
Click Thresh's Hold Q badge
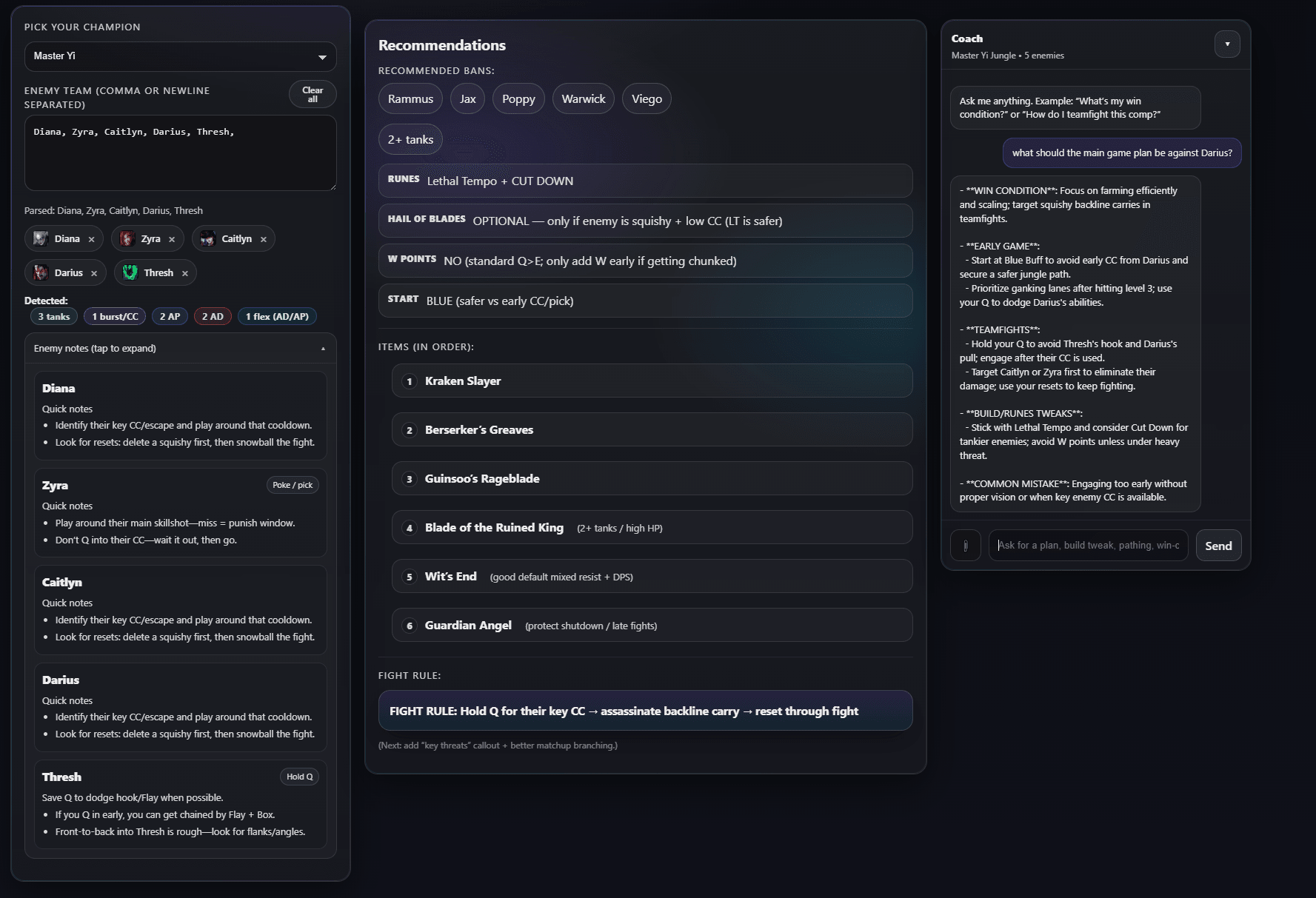(x=299, y=777)
